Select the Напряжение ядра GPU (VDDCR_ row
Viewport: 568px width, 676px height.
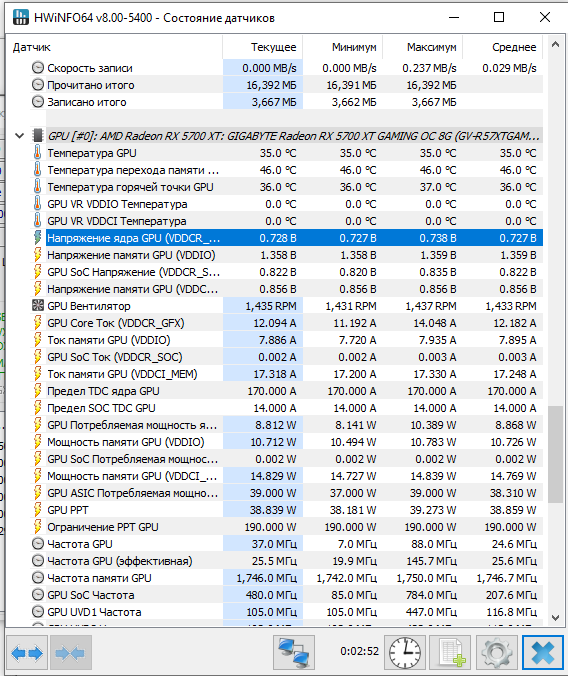pos(294,238)
